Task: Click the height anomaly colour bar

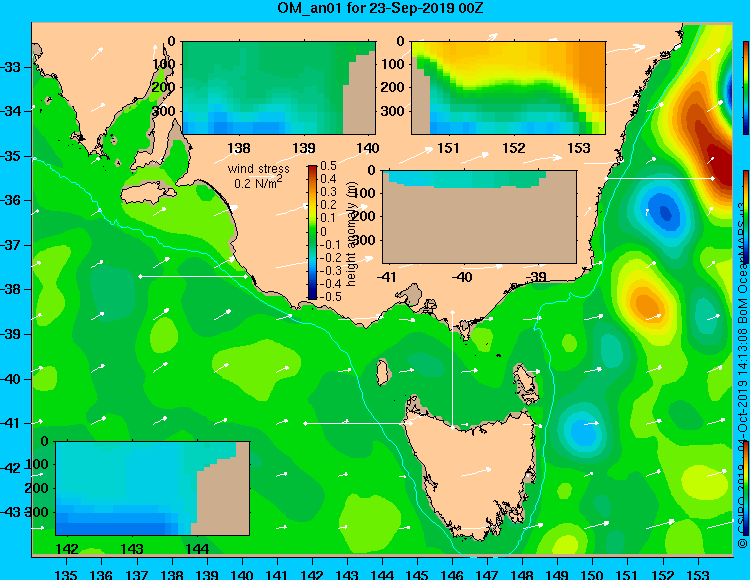Action: click(x=312, y=232)
